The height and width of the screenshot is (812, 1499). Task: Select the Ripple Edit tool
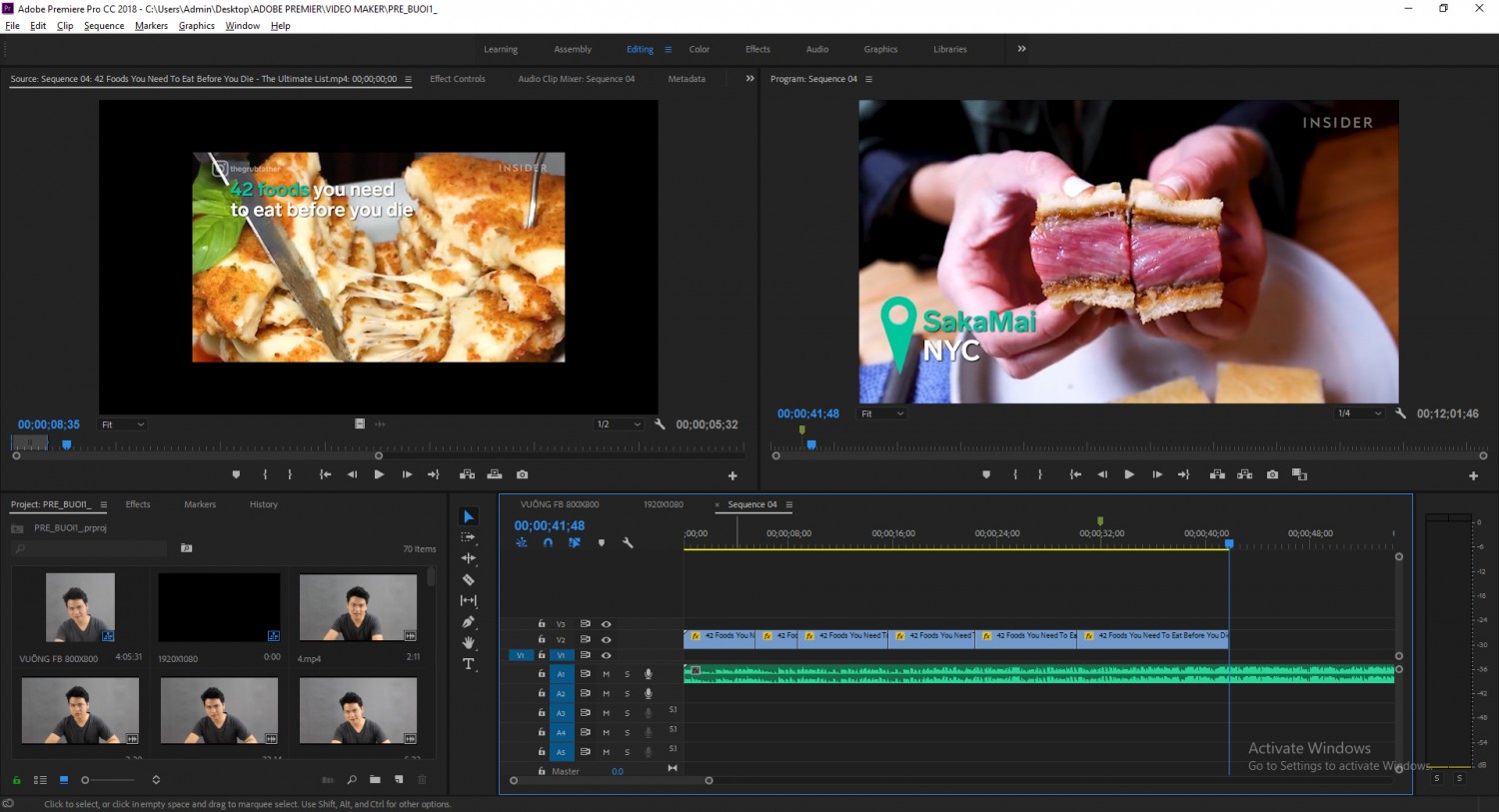(x=469, y=558)
